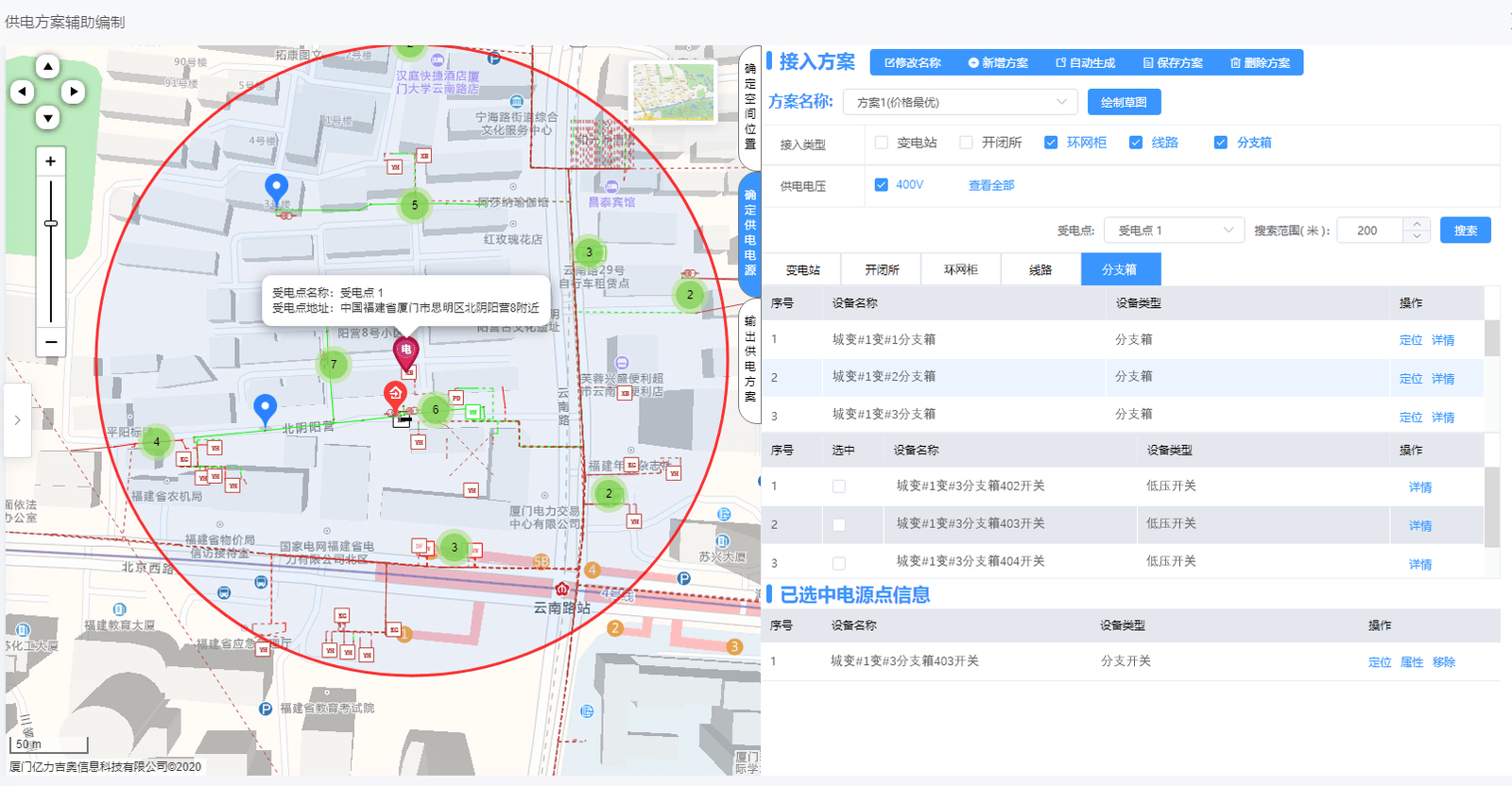1512x786 pixels.
Task: Click 自动生成 auto-generate button
Action: (x=1086, y=63)
